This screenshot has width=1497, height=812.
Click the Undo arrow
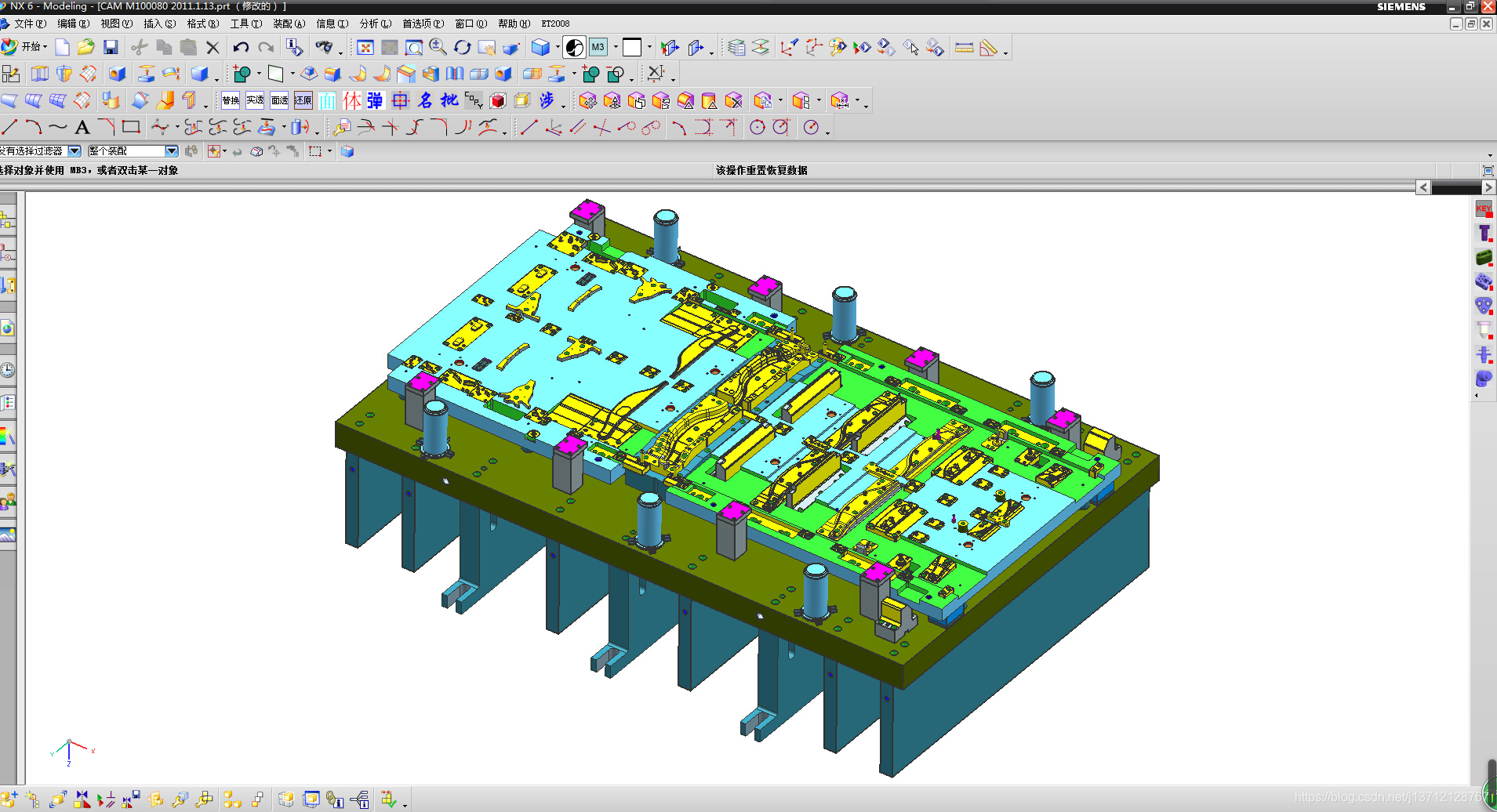coord(241,47)
